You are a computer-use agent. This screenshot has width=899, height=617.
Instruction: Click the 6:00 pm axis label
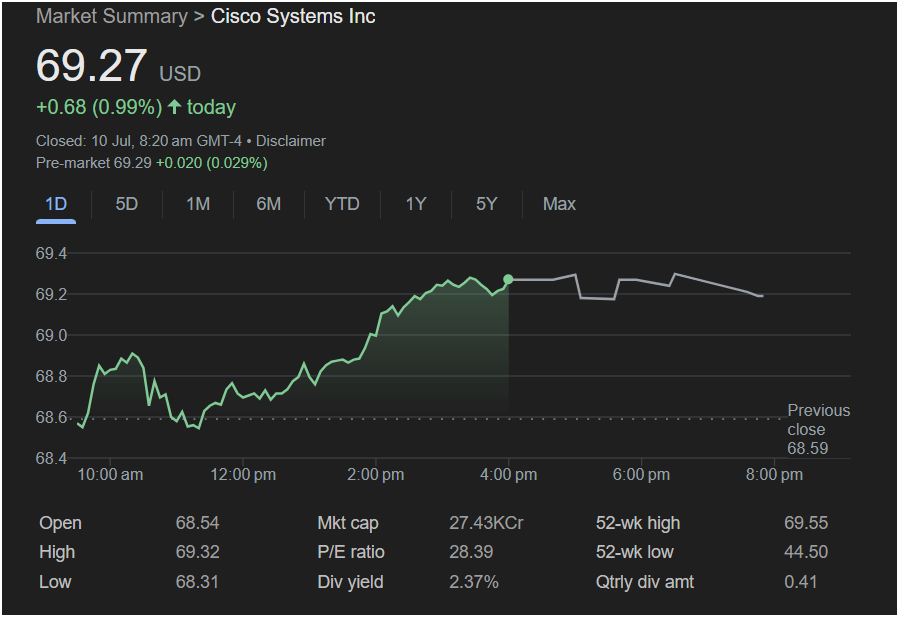[641, 475]
